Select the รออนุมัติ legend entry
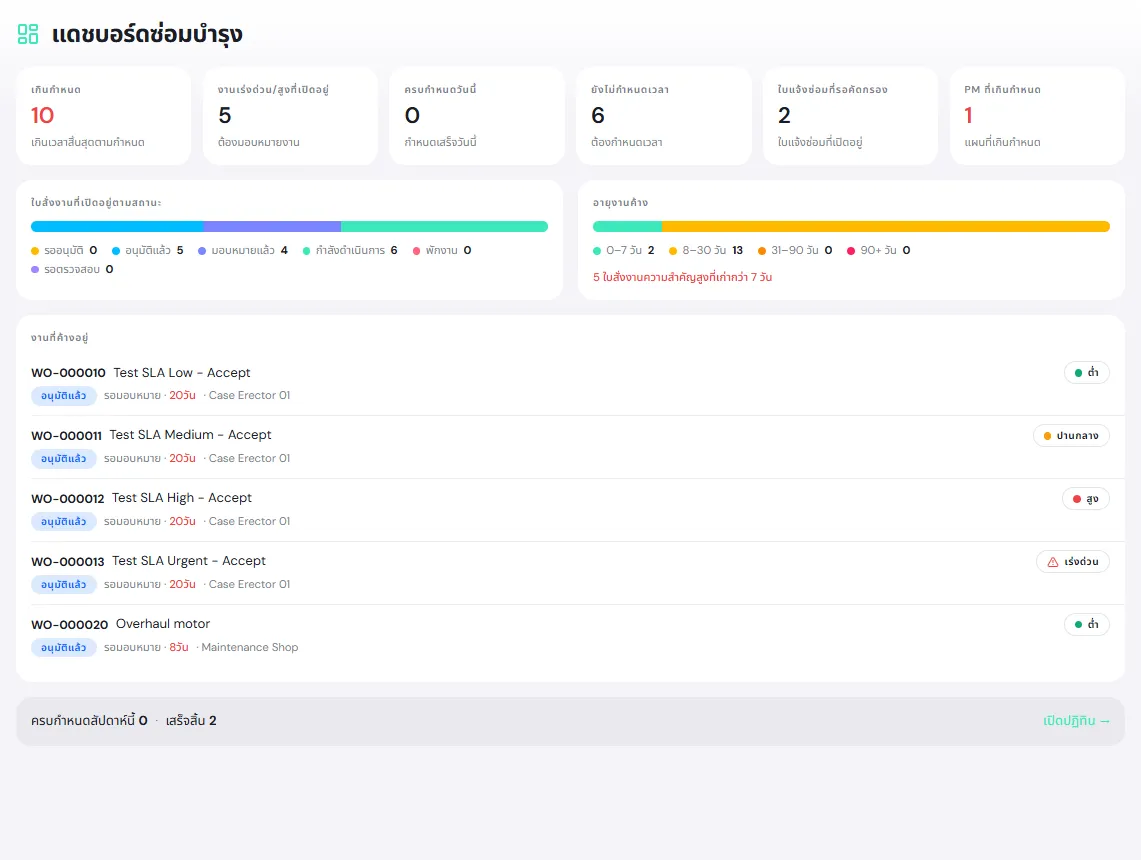1141x860 pixels. (64, 250)
